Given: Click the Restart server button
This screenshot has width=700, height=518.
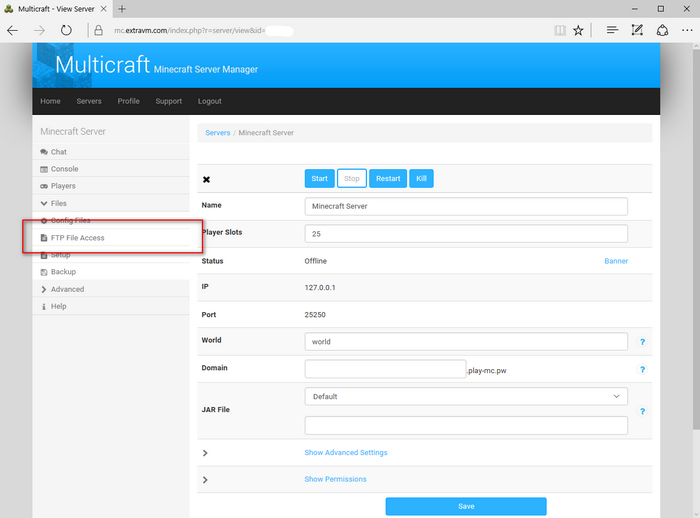Looking at the screenshot, I should [x=388, y=179].
